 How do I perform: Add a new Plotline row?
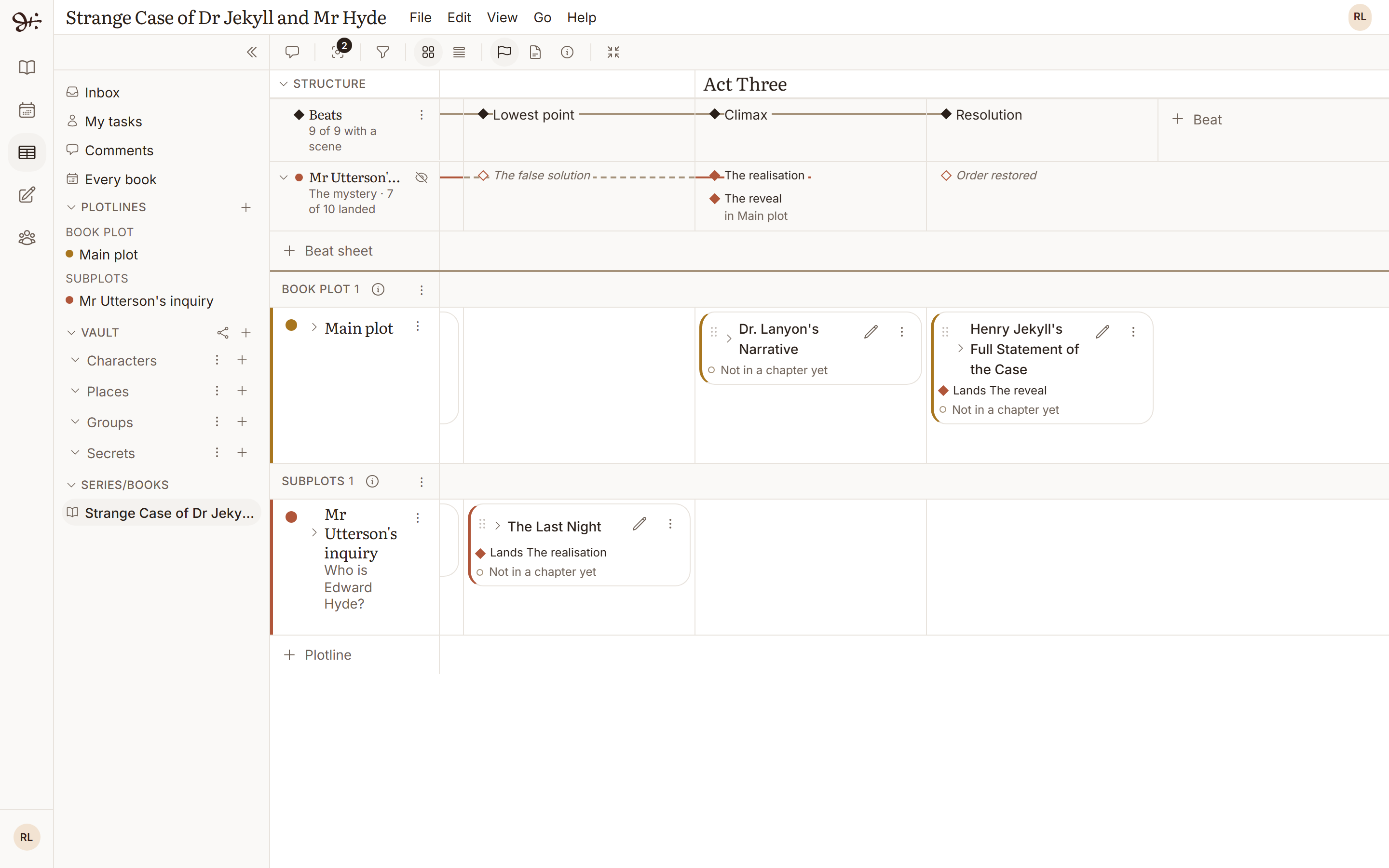(x=317, y=655)
